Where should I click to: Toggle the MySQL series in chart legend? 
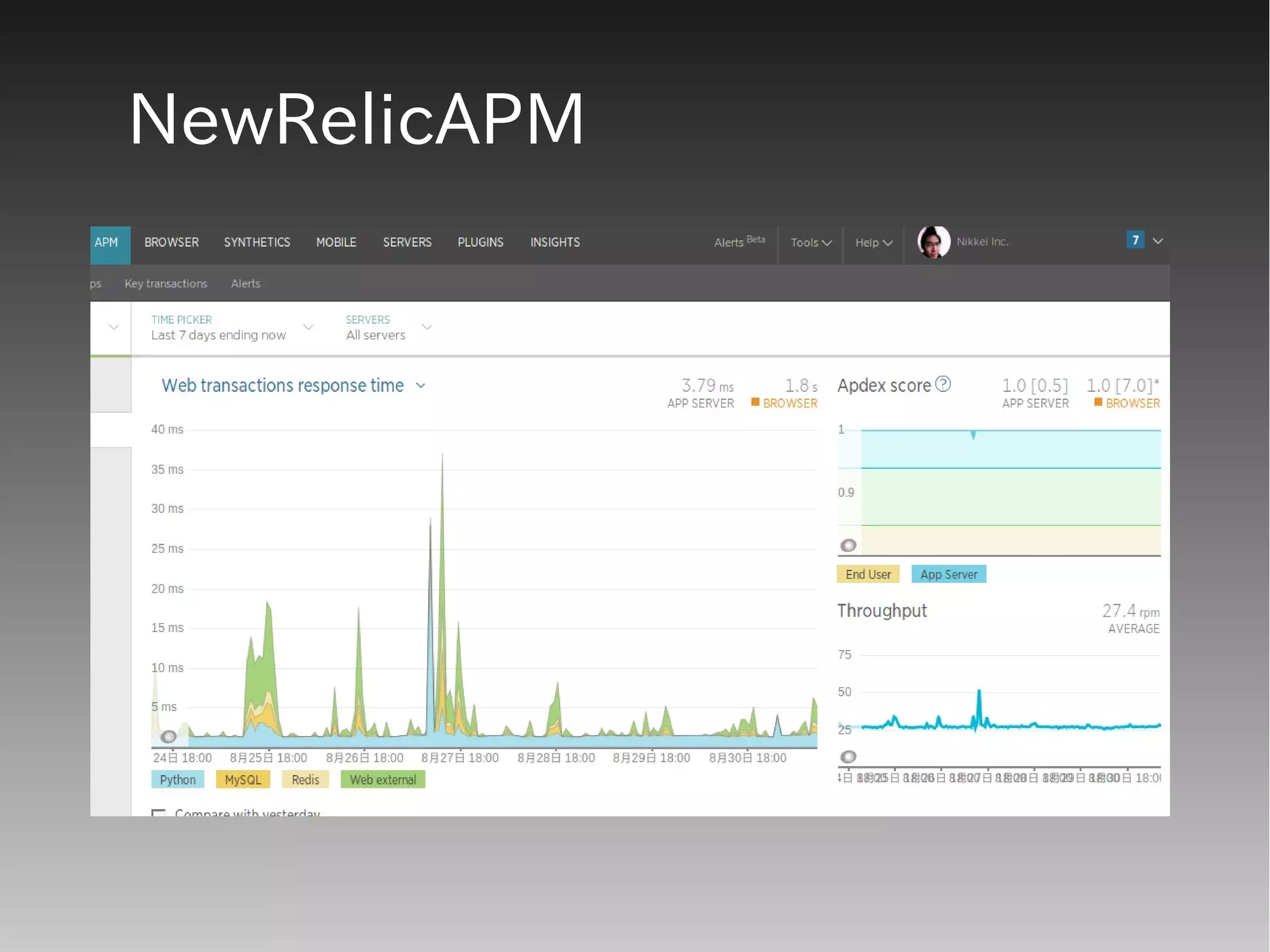(x=242, y=780)
